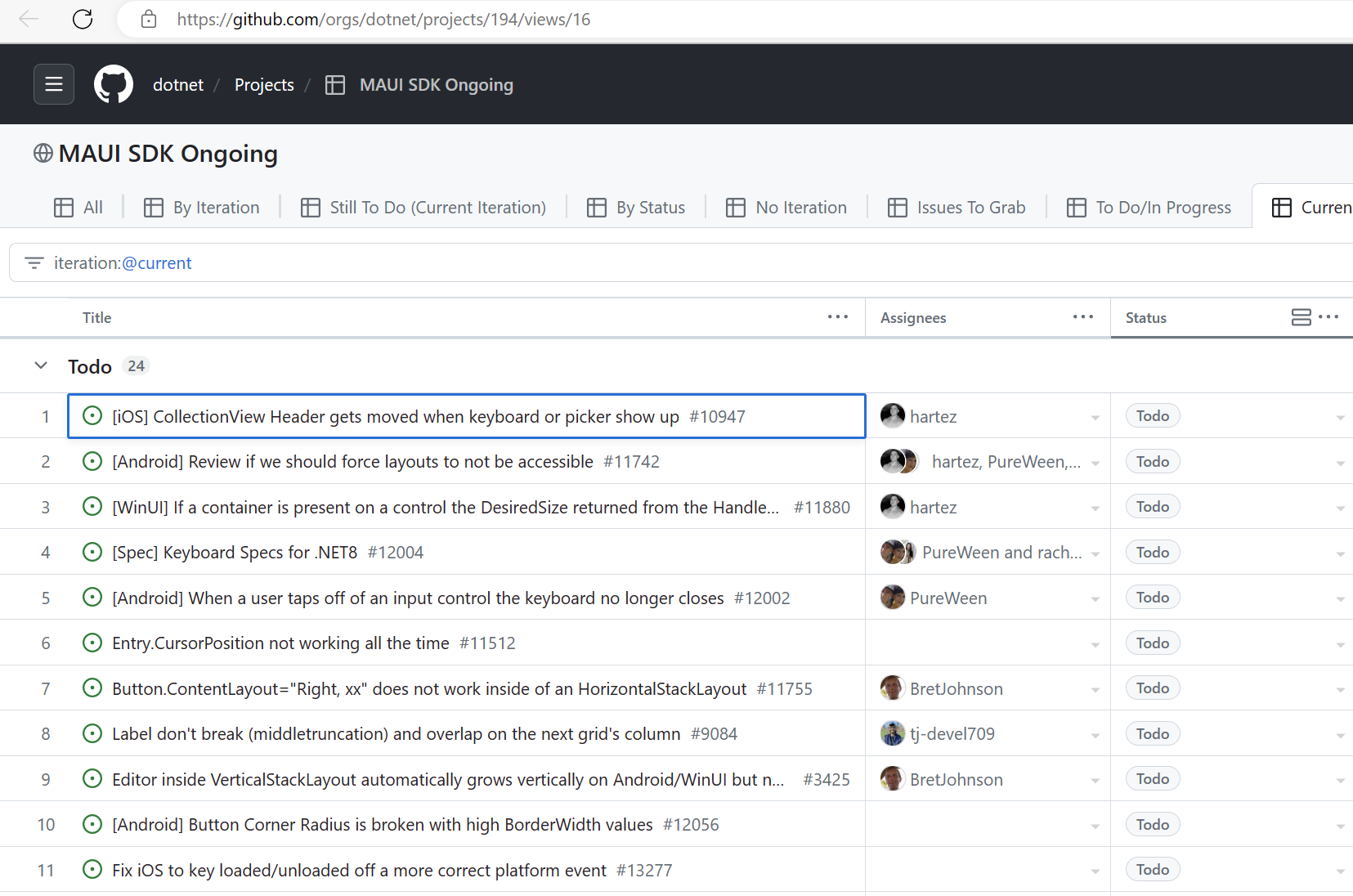Open the dotnet breadcrumb link
This screenshot has width=1353, height=896.
[x=177, y=84]
